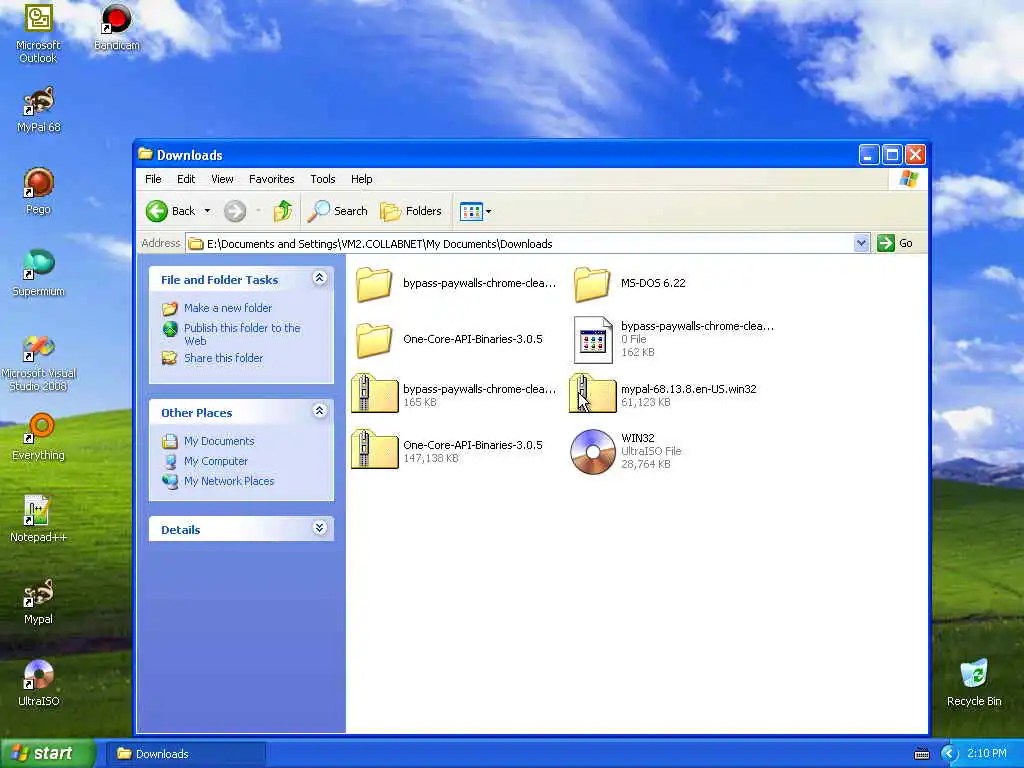Open the Edit menu
This screenshot has height=768, width=1024.
point(186,179)
